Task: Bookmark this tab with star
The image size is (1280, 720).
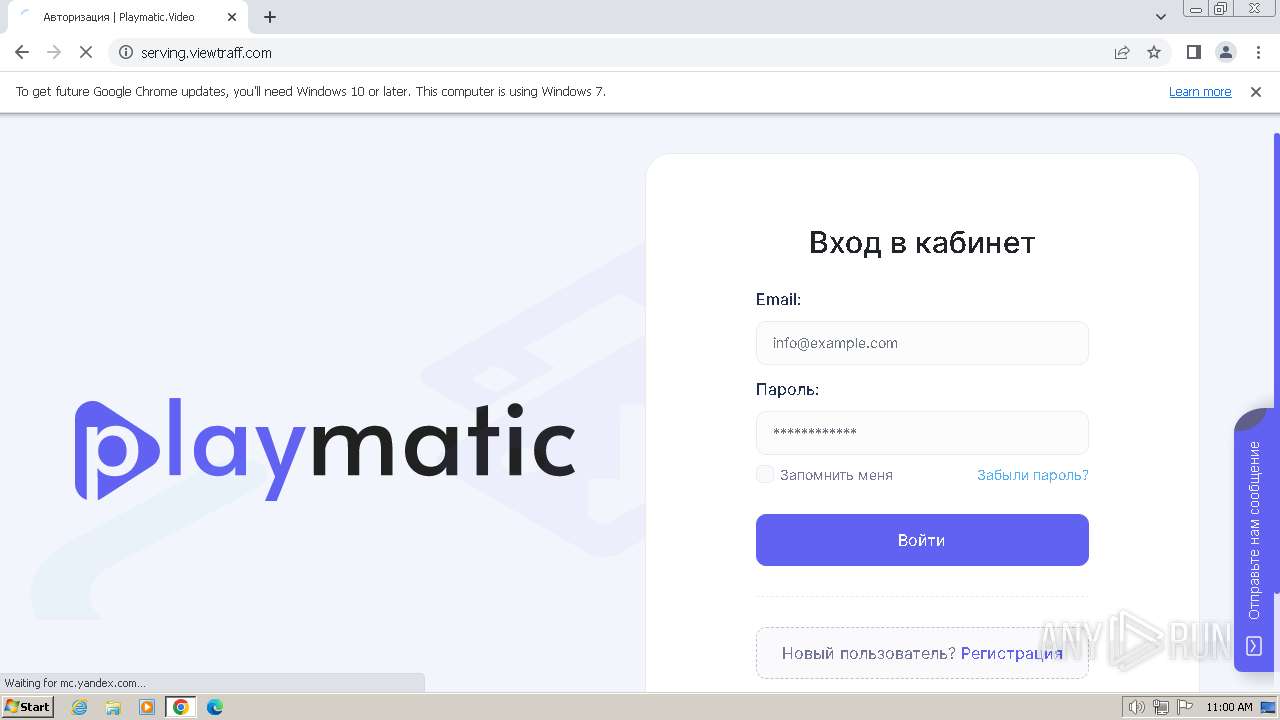Action: pyautogui.click(x=1154, y=53)
